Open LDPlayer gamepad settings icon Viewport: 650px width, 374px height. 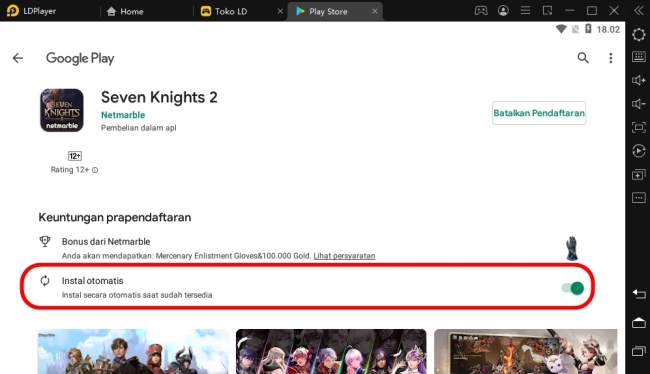click(x=481, y=10)
